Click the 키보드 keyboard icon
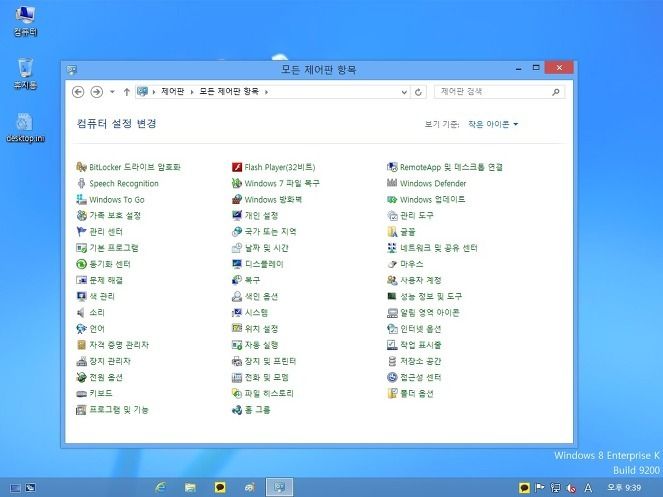Screen dimensions: 663x497 click(x=81, y=393)
